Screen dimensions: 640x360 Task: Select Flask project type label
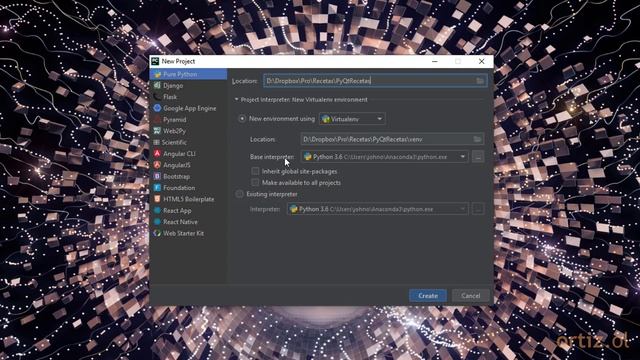pos(170,97)
